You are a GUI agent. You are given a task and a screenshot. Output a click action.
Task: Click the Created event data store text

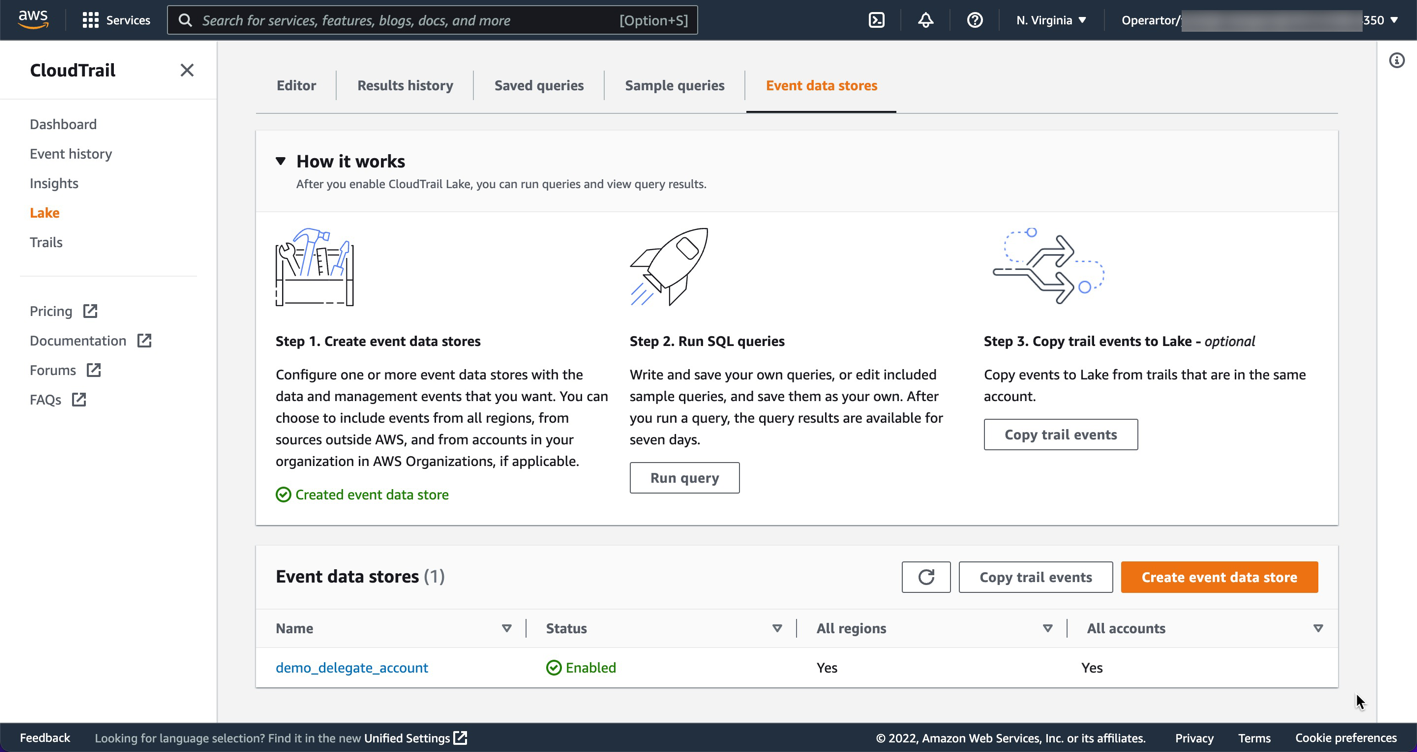(x=372, y=495)
